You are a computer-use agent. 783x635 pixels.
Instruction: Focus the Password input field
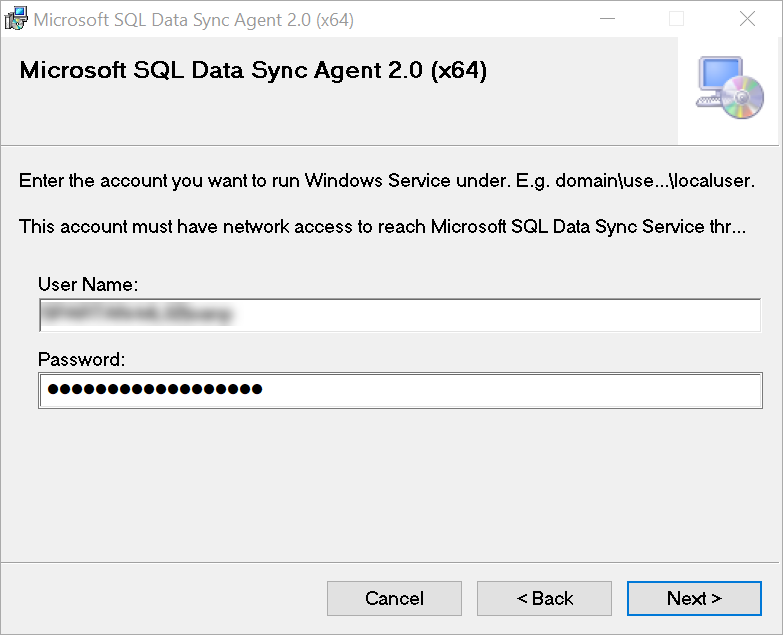(x=400, y=390)
